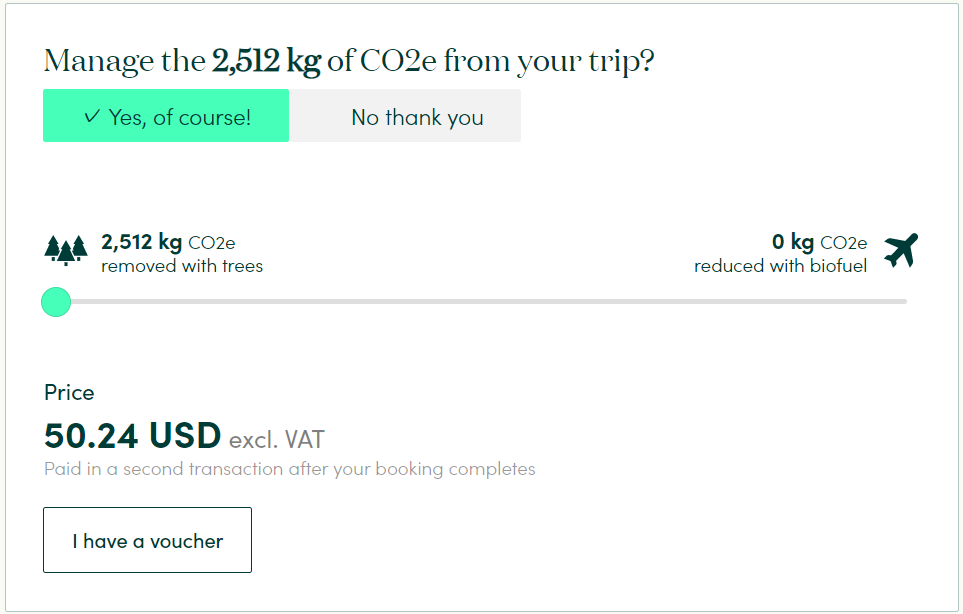Click the middle of the trees-biofuel slider track

point(482,301)
